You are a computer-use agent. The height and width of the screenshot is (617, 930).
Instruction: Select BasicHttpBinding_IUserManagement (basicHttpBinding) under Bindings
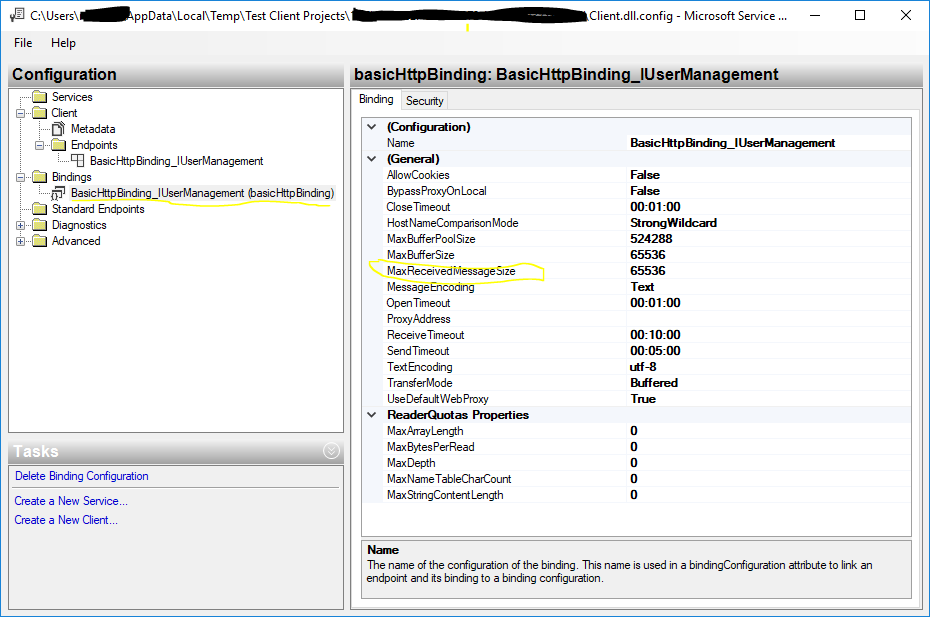click(202, 193)
